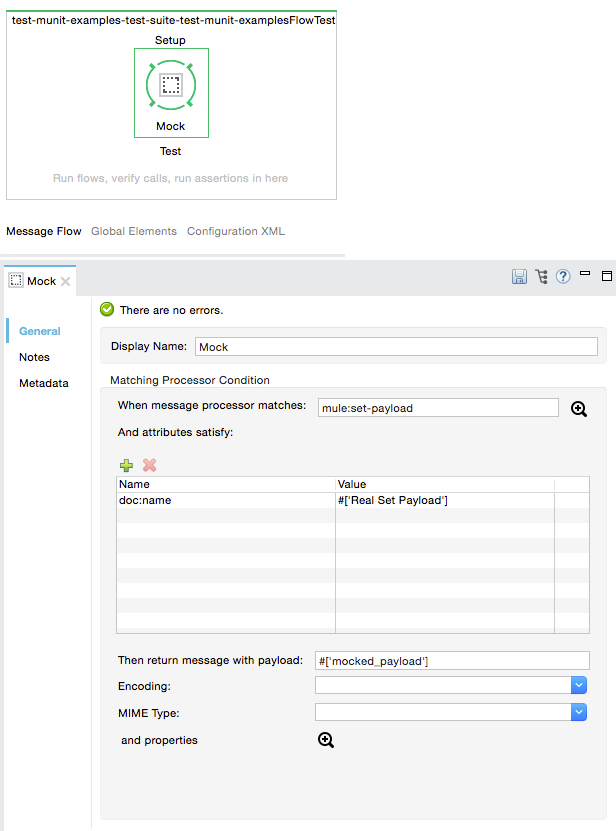Open help with the question mark icon
Viewport: 616px width, 831px height.
click(563, 277)
